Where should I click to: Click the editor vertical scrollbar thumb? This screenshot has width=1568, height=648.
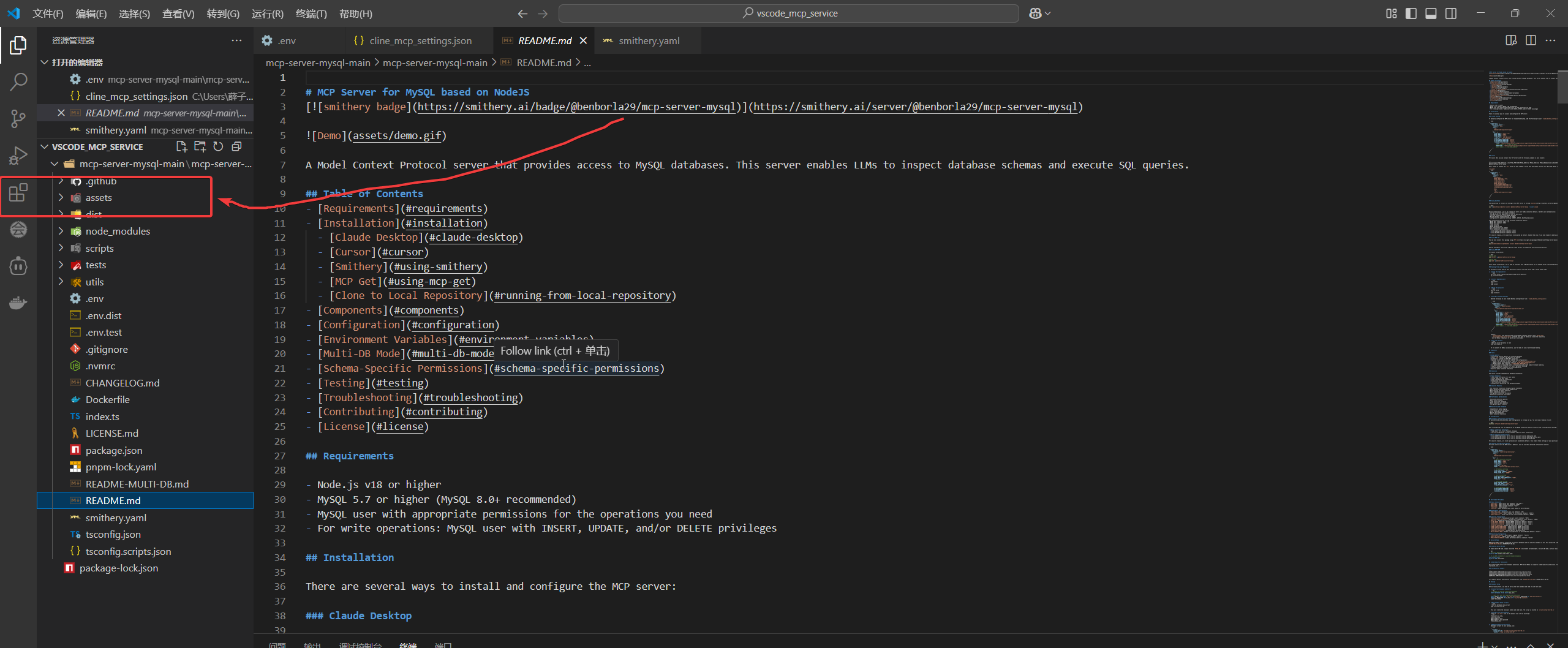[1562, 86]
